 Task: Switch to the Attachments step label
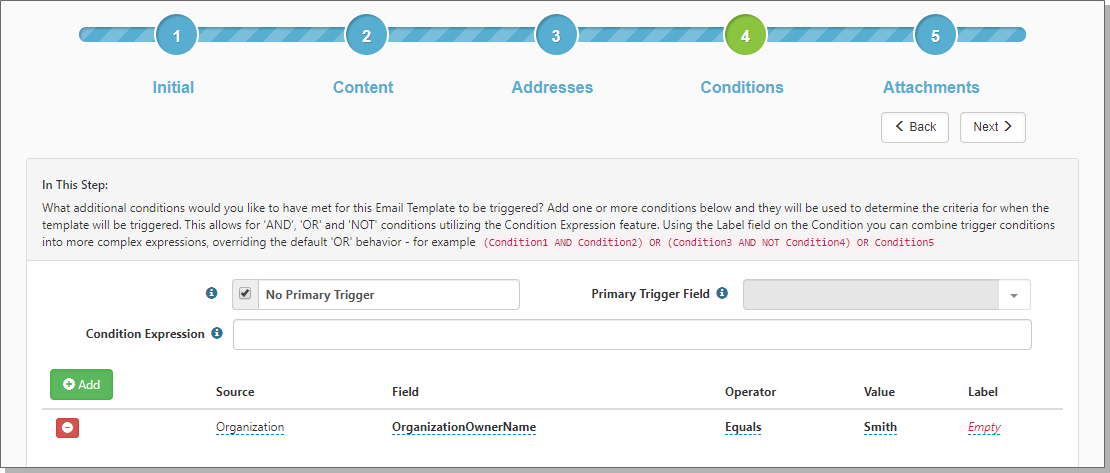pos(931,87)
